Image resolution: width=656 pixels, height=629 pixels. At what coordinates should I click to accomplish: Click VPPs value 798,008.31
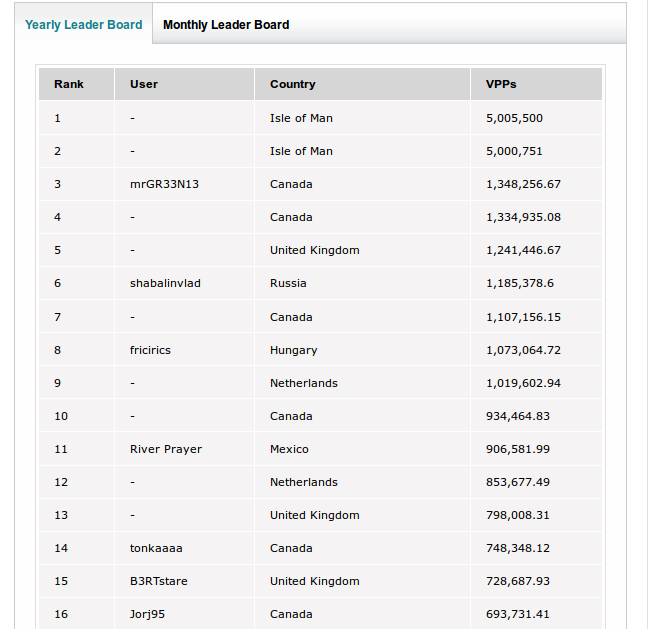pos(518,515)
